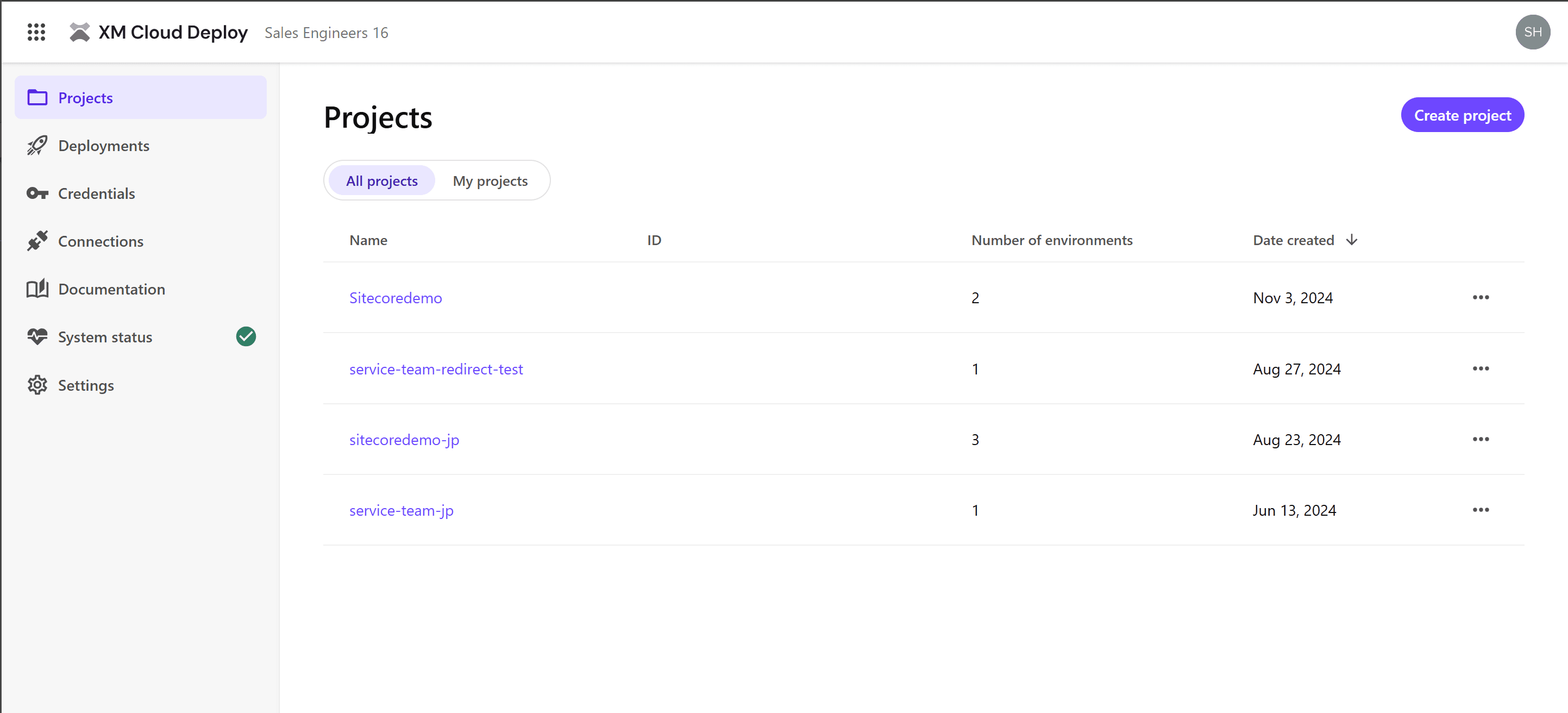Click the Credentials key icon
Image resolution: width=1568 pixels, height=713 pixels.
tap(37, 193)
